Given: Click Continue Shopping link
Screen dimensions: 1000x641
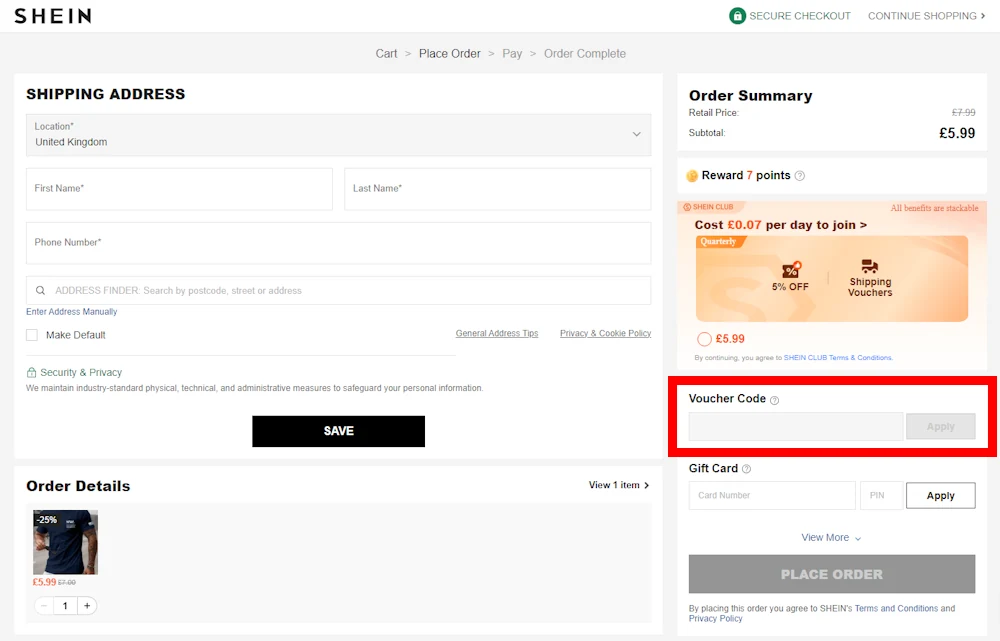Looking at the screenshot, I should pyautogui.click(x=926, y=16).
